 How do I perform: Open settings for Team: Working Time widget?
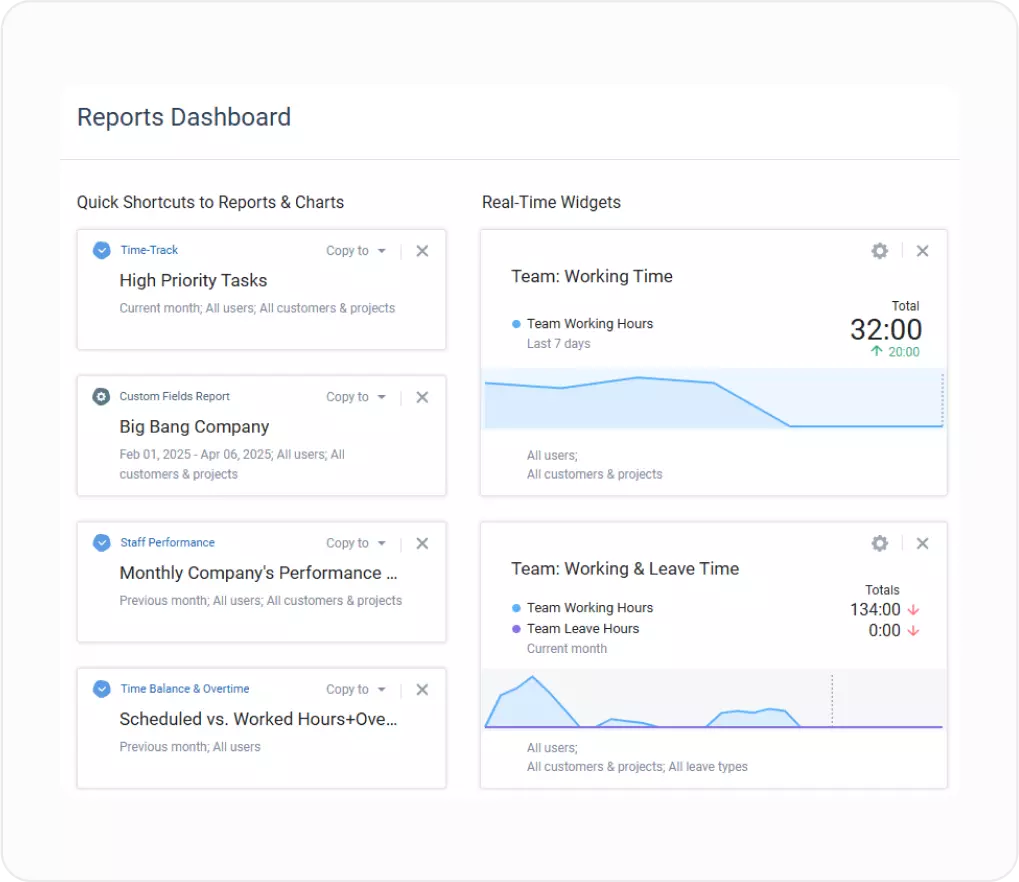879,251
